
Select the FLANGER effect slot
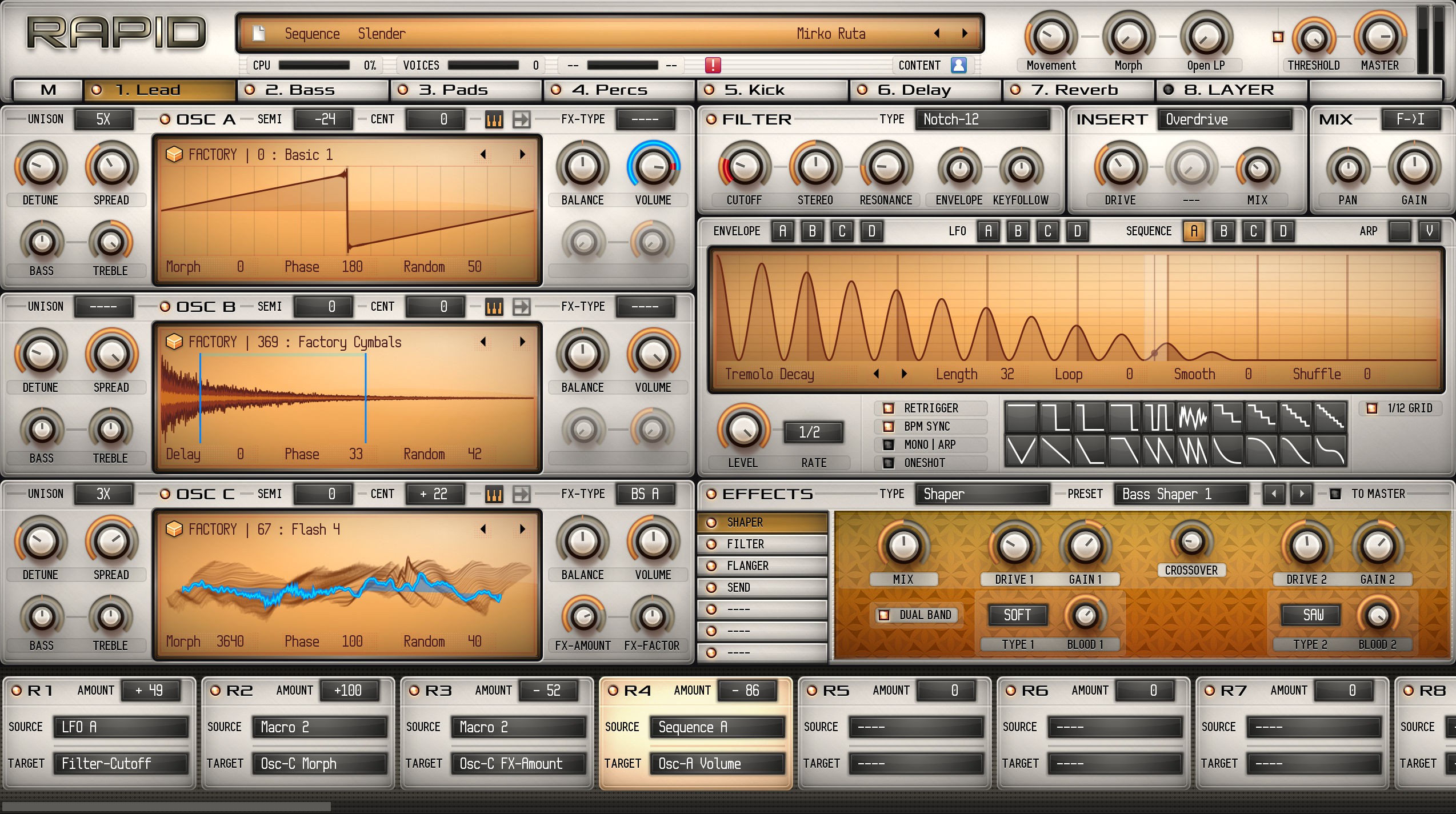click(763, 566)
